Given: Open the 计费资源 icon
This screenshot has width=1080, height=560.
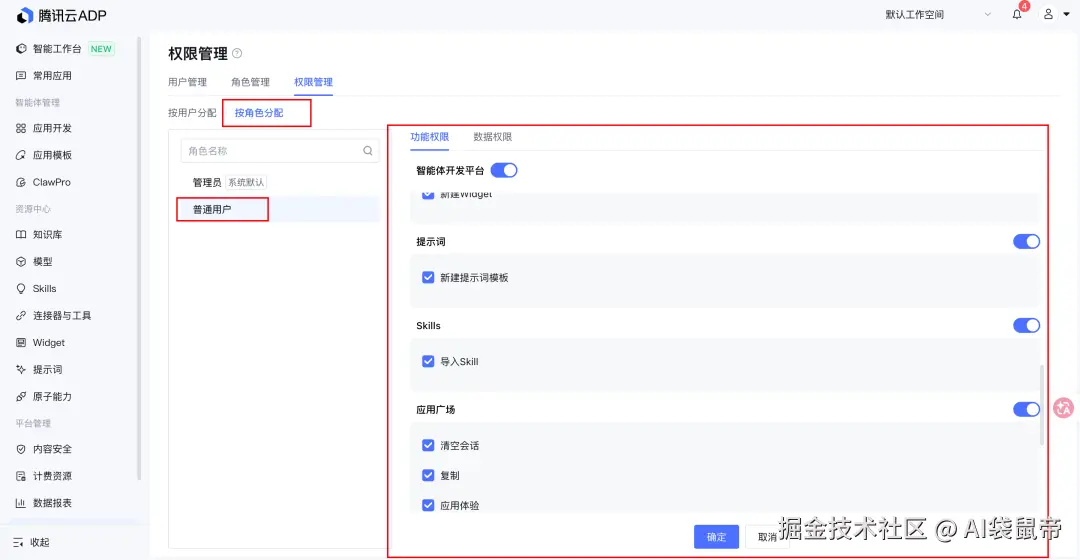Looking at the screenshot, I should pos(21,476).
